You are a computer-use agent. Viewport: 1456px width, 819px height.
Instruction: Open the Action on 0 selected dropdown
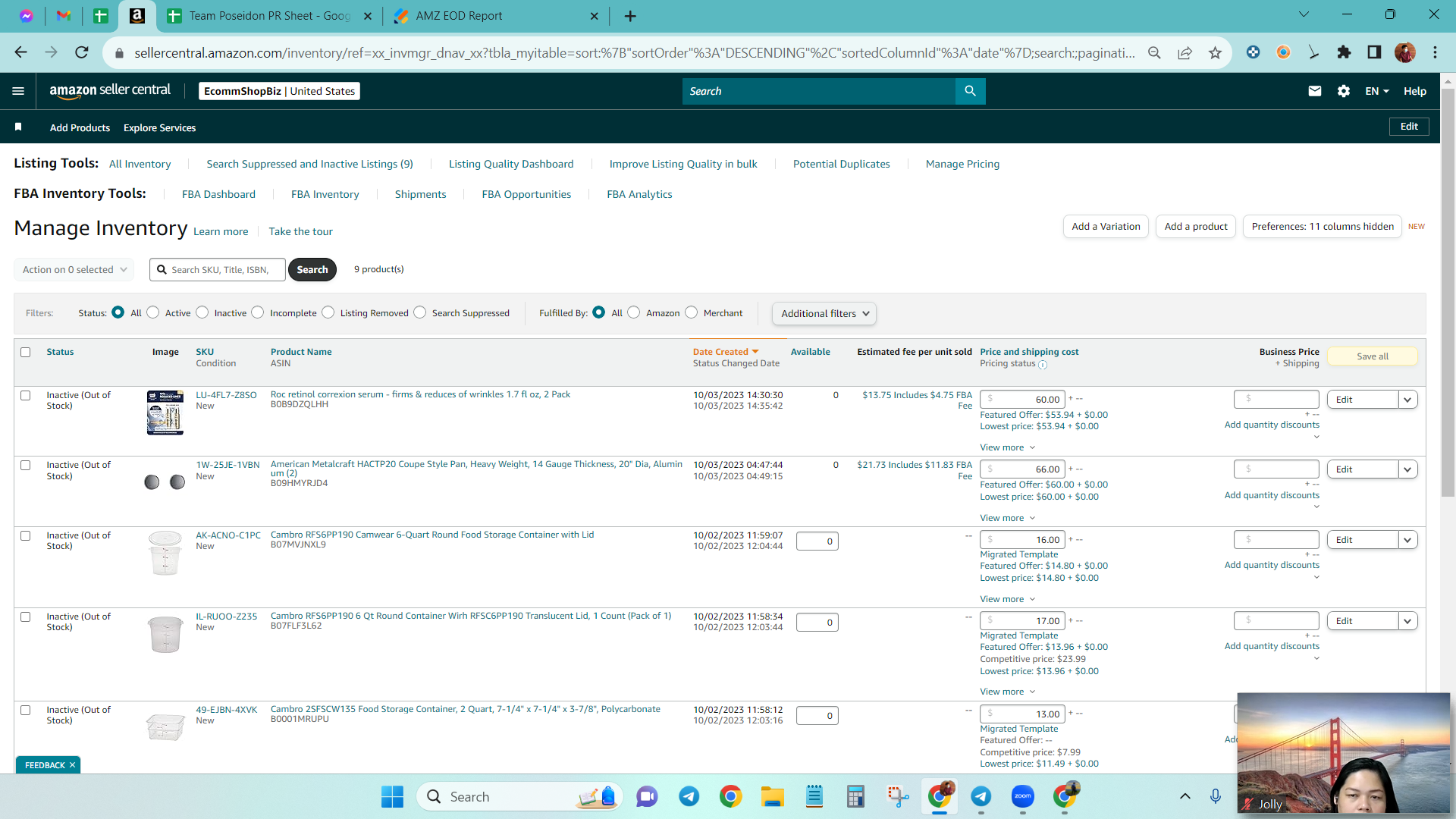[x=74, y=269]
